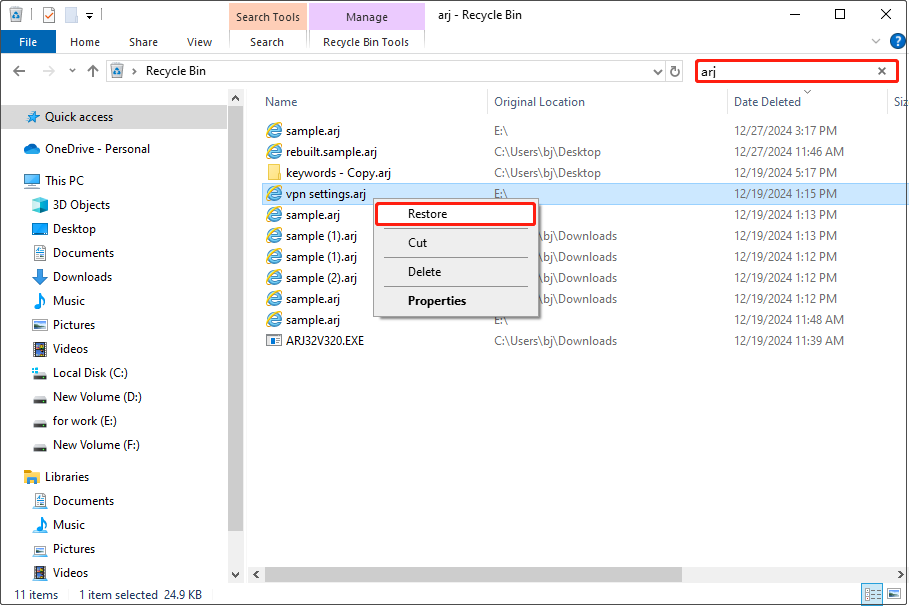Open Help with the question mark icon
Screen dimensions: 909x607
click(x=897, y=41)
